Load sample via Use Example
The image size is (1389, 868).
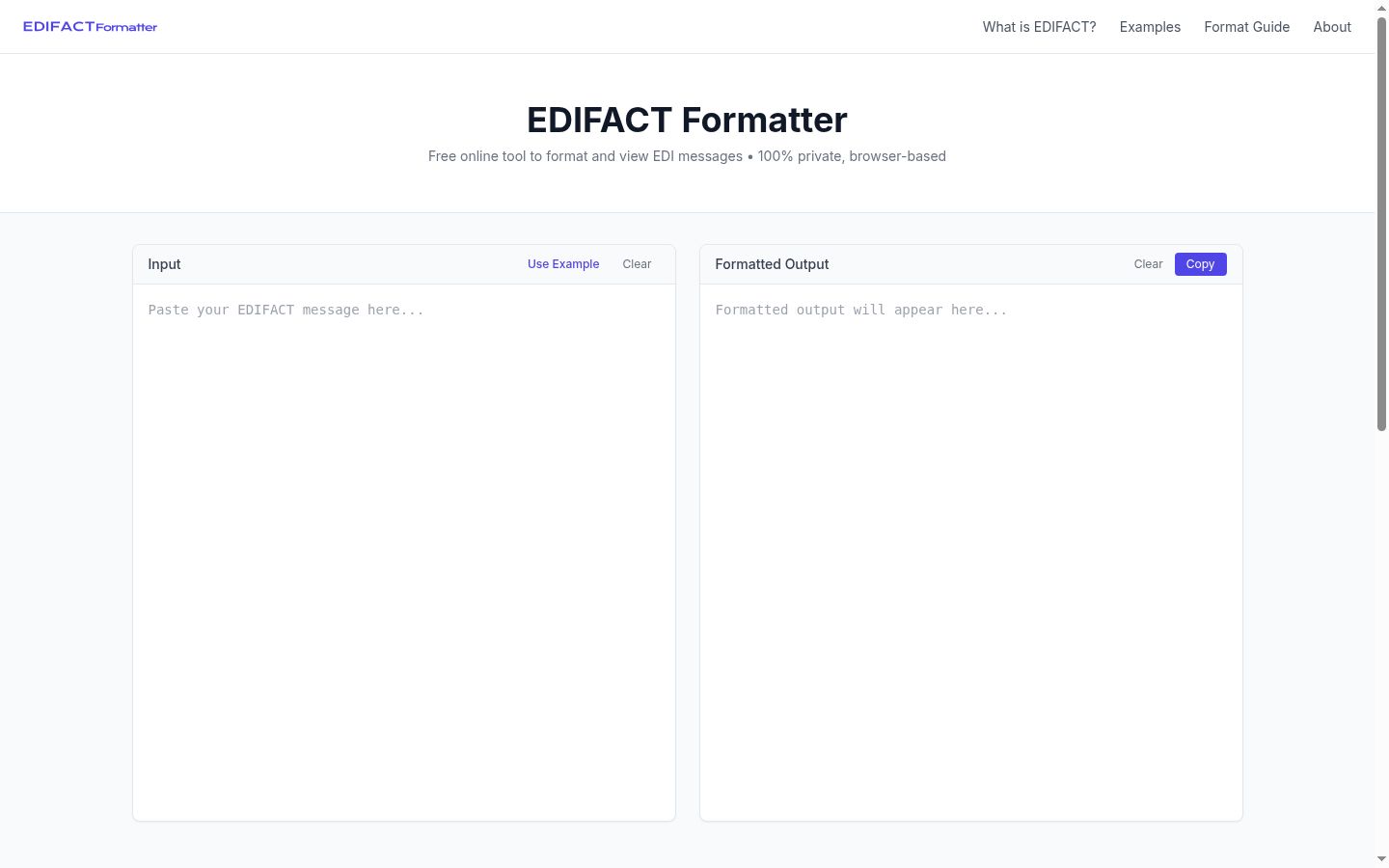click(563, 264)
